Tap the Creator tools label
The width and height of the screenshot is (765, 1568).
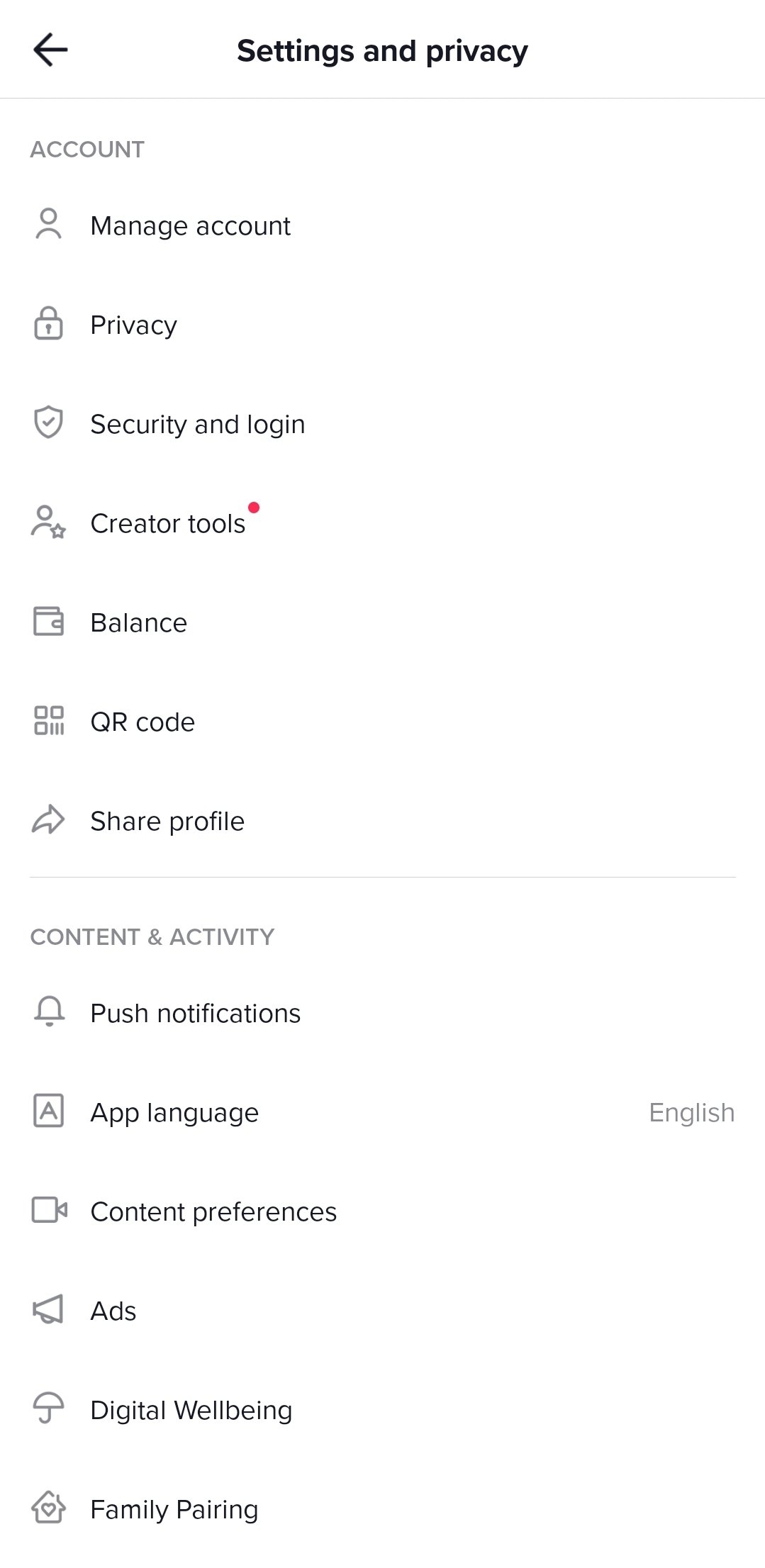[167, 524]
